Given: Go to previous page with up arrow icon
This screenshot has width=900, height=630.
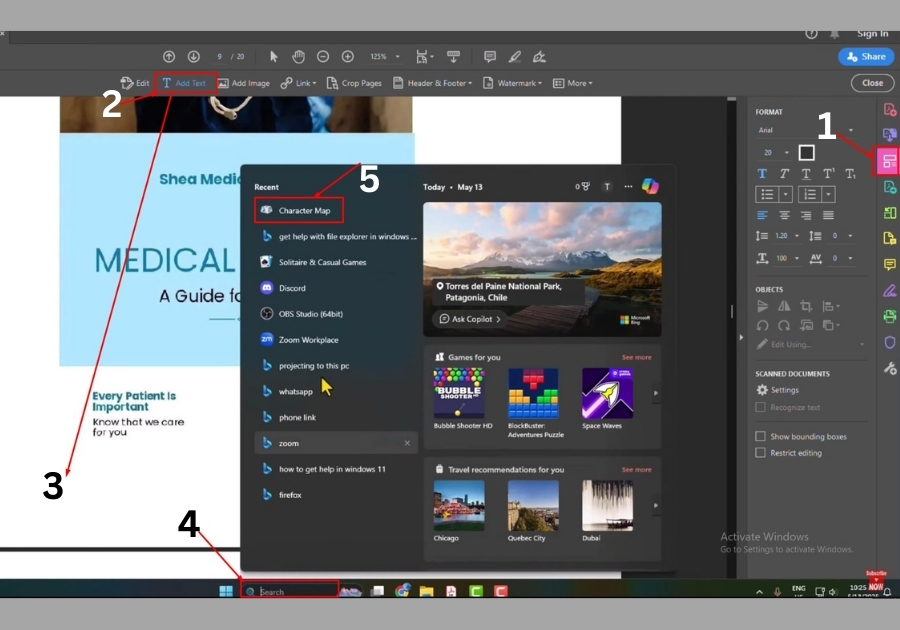Looking at the screenshot, I should click(169, 57).
